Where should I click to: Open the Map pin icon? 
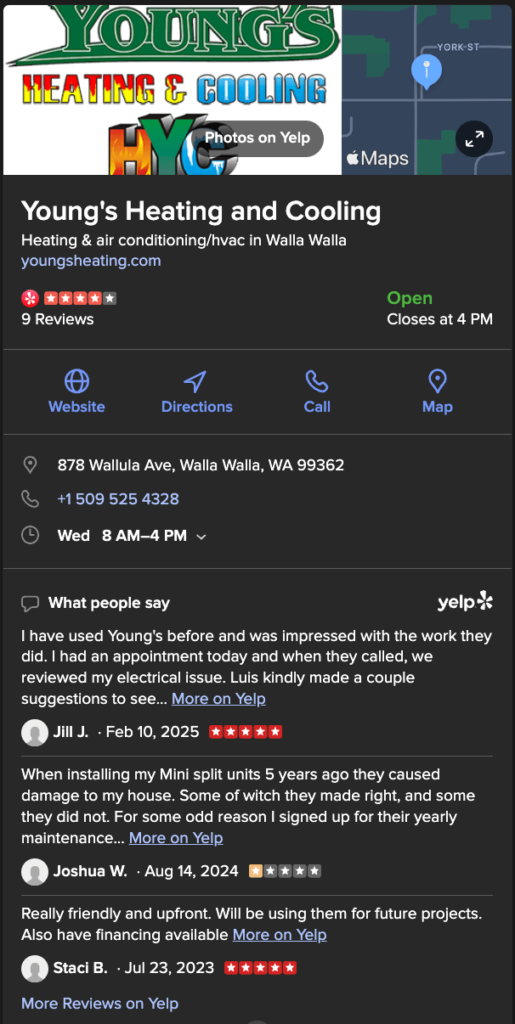coord(437,381)
